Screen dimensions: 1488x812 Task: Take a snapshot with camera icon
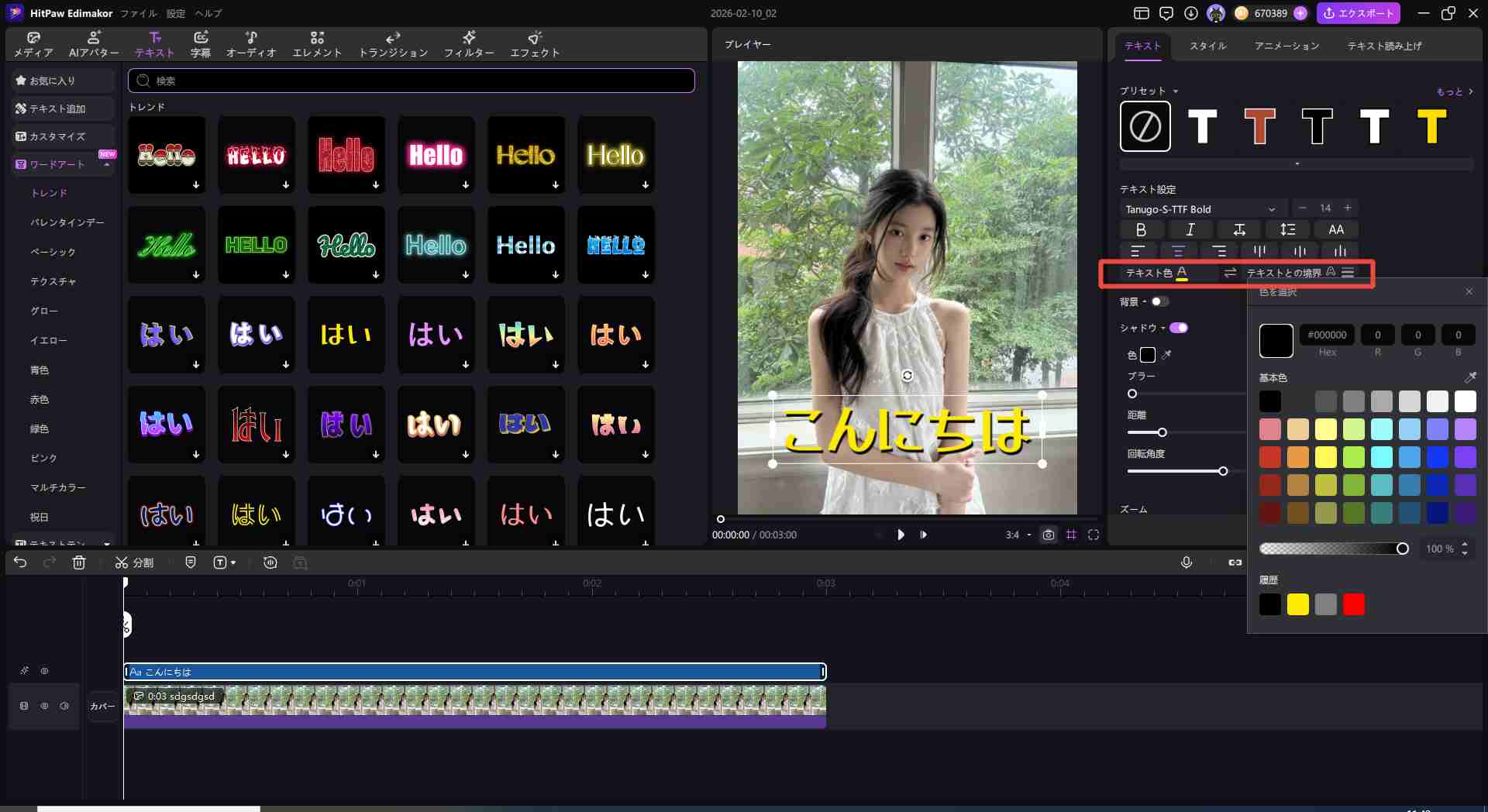(1048, 535)
